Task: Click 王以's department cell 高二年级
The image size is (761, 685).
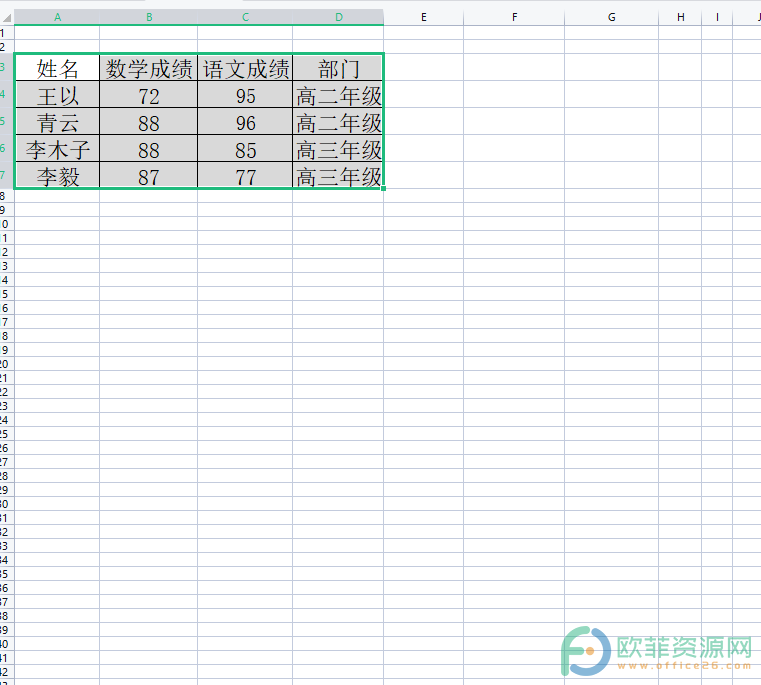Action: click(x=338, y=95)
